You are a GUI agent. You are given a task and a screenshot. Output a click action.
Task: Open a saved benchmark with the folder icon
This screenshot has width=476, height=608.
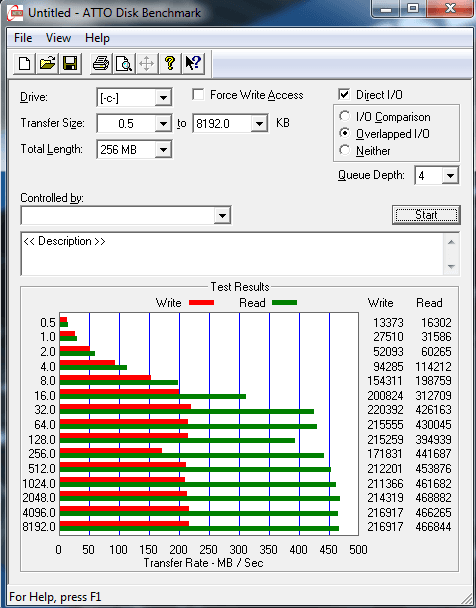coord(47,63)
